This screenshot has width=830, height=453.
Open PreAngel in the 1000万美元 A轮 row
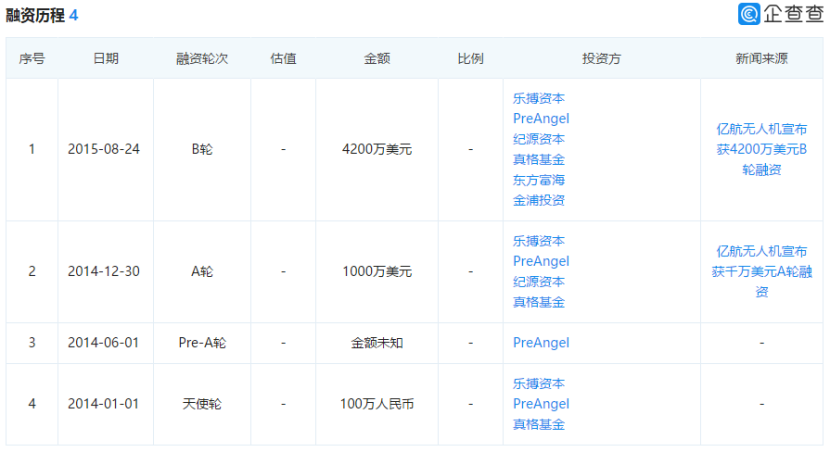click(x=541, y=261)
